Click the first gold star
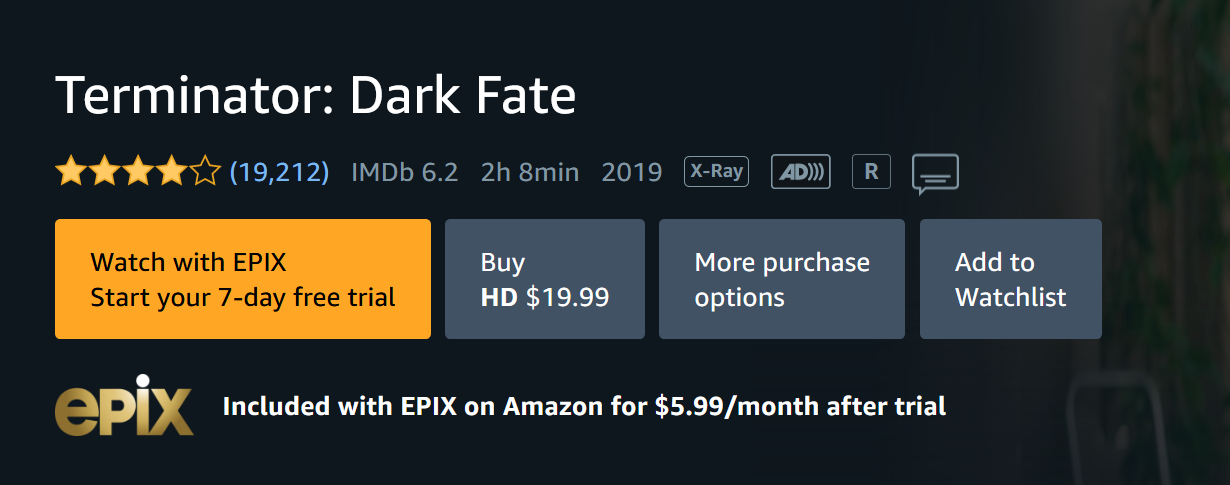Screen dimensions: 1230x485 click(x=70, y=173)
